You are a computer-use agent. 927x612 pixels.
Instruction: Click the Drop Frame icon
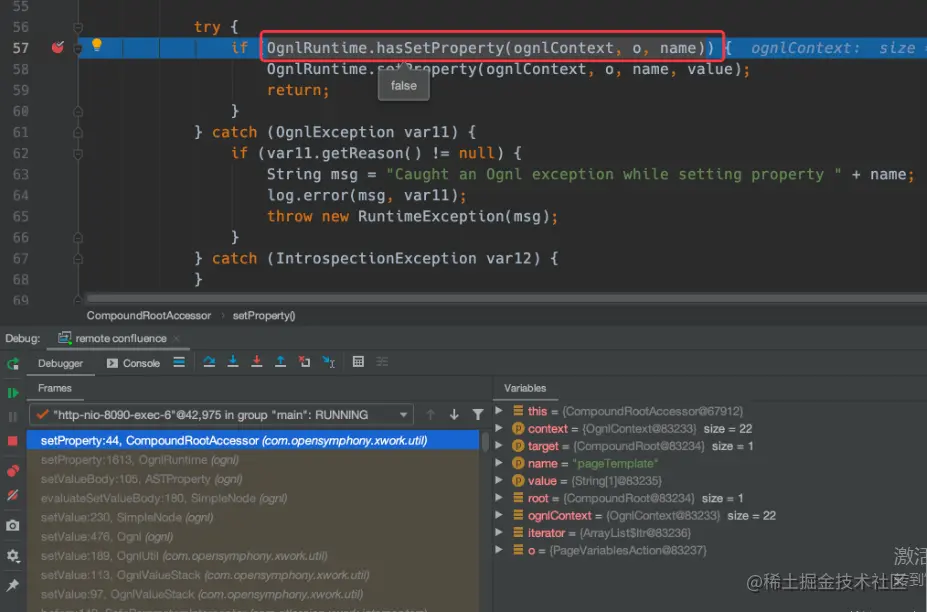tap(304, 362)
